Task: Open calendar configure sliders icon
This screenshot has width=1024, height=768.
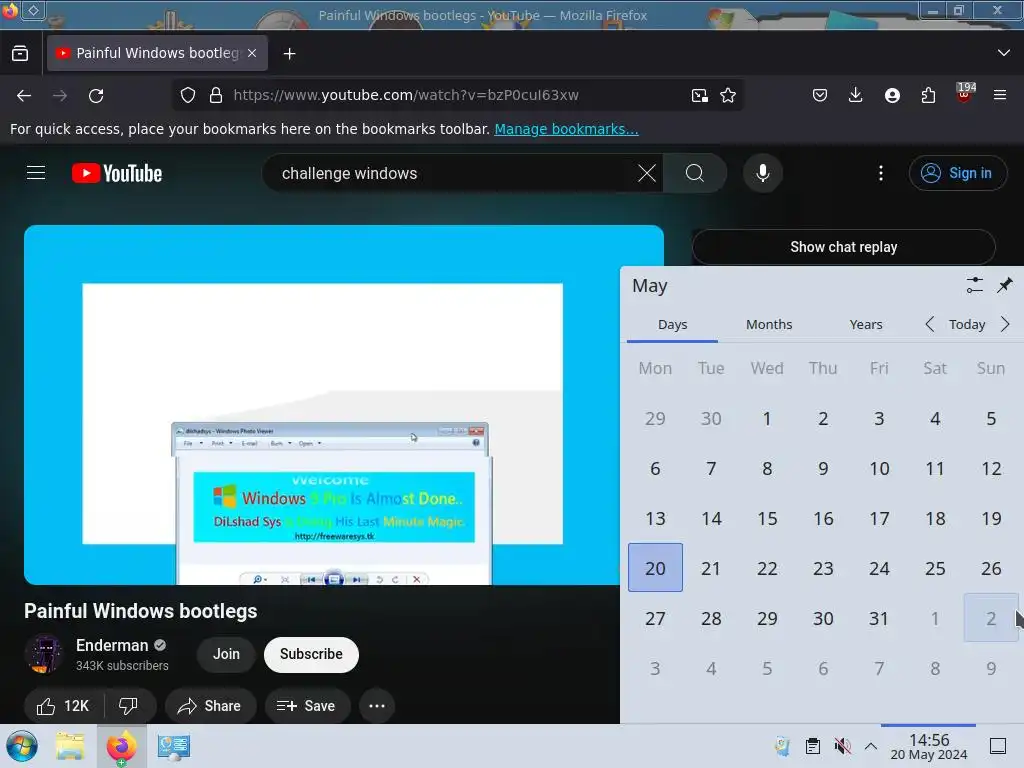Action: [974, 285]
